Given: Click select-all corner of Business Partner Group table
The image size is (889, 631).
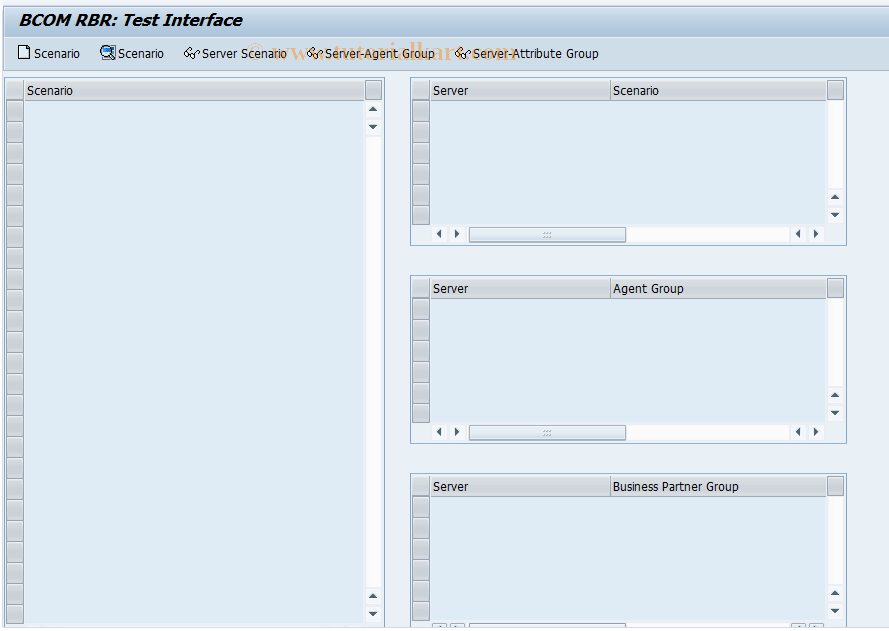Looking at the screenshot, I should 421,486.
